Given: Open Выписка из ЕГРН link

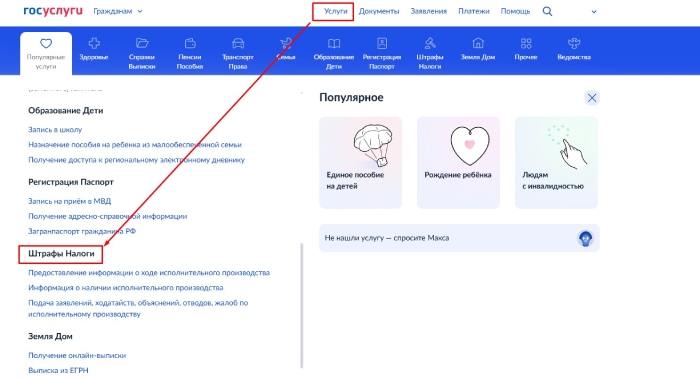Looking at the screenshot, I should [x=58, y=370].
